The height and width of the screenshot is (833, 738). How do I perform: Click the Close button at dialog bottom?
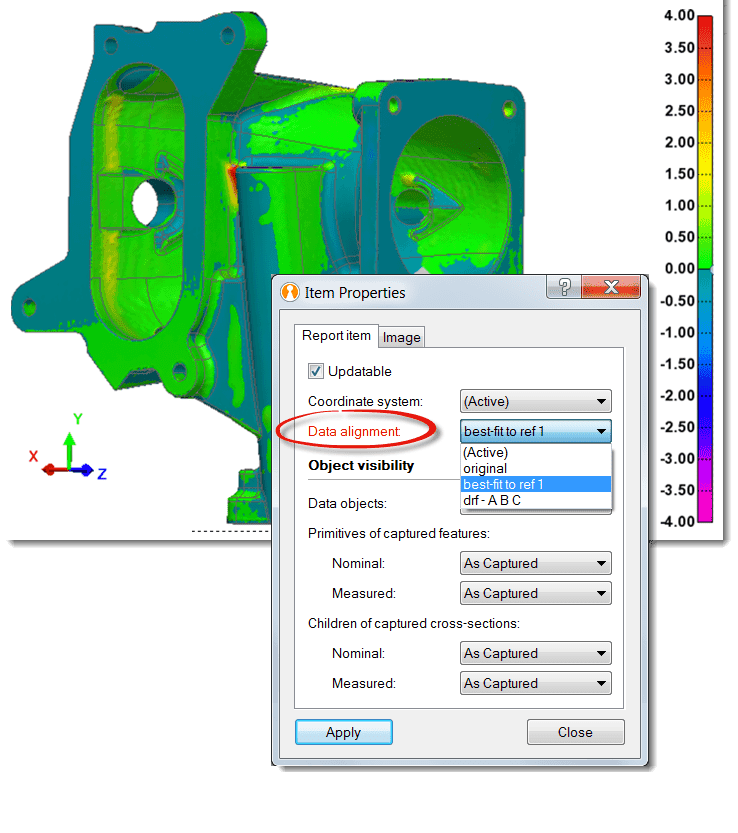coord(575,732)
